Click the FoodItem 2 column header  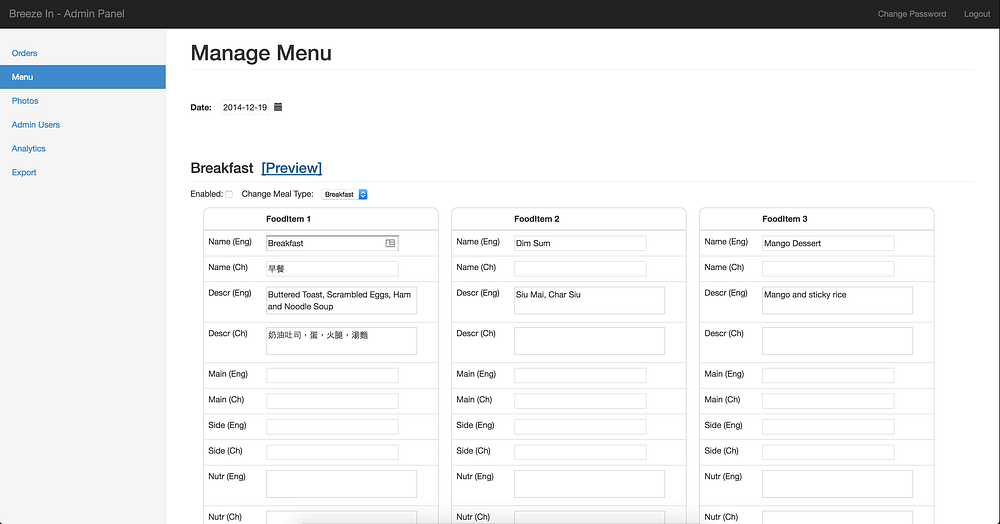pos(536,219)
